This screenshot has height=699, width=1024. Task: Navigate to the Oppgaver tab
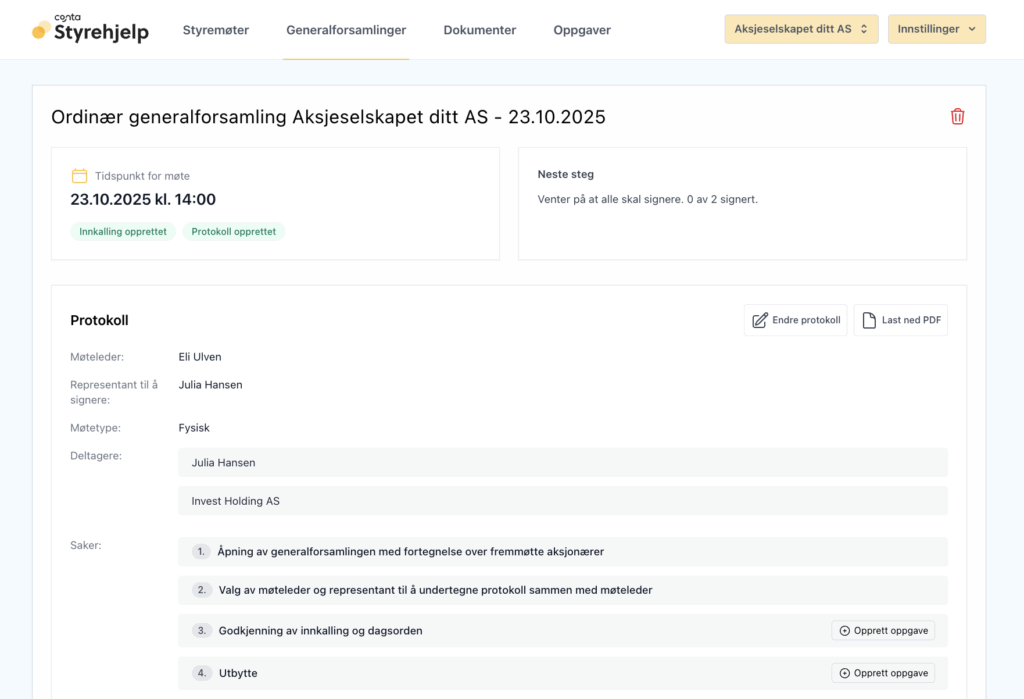[x=582, y=30]
